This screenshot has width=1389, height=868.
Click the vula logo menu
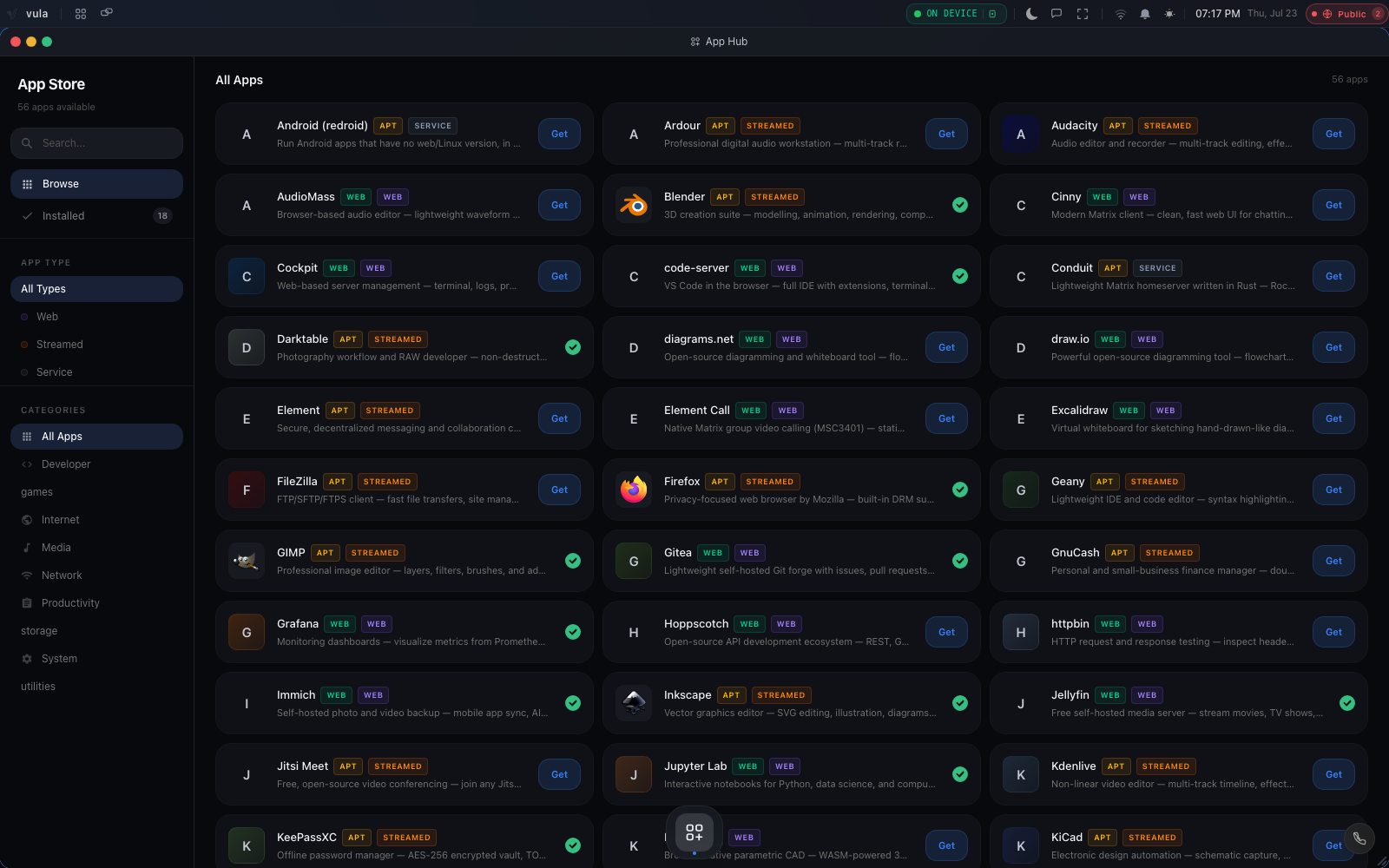29,14
